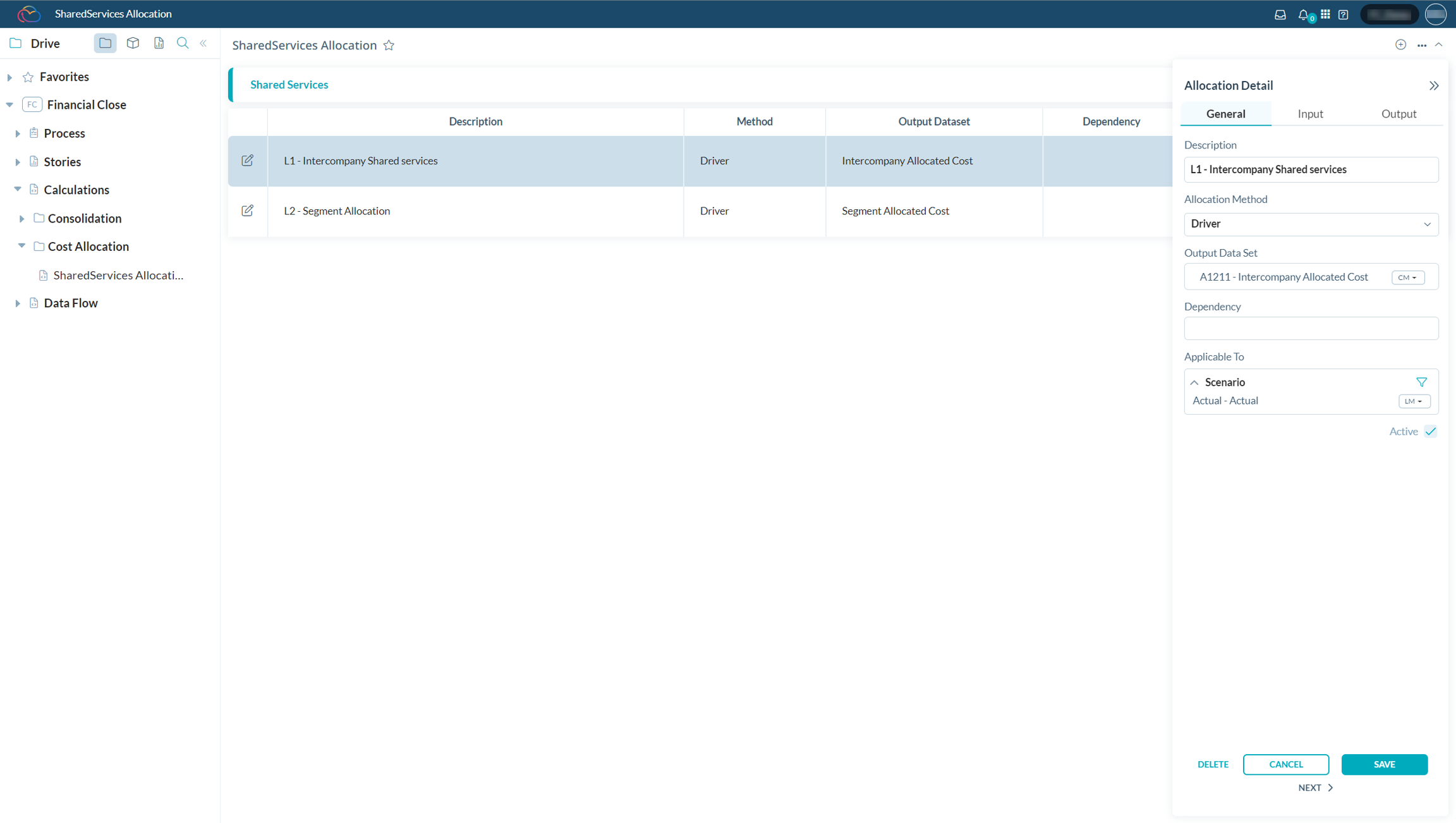Favorite SharedServices Allocation with the star icon
Viewport: 1456px width, 823px height.
point(389,46)
